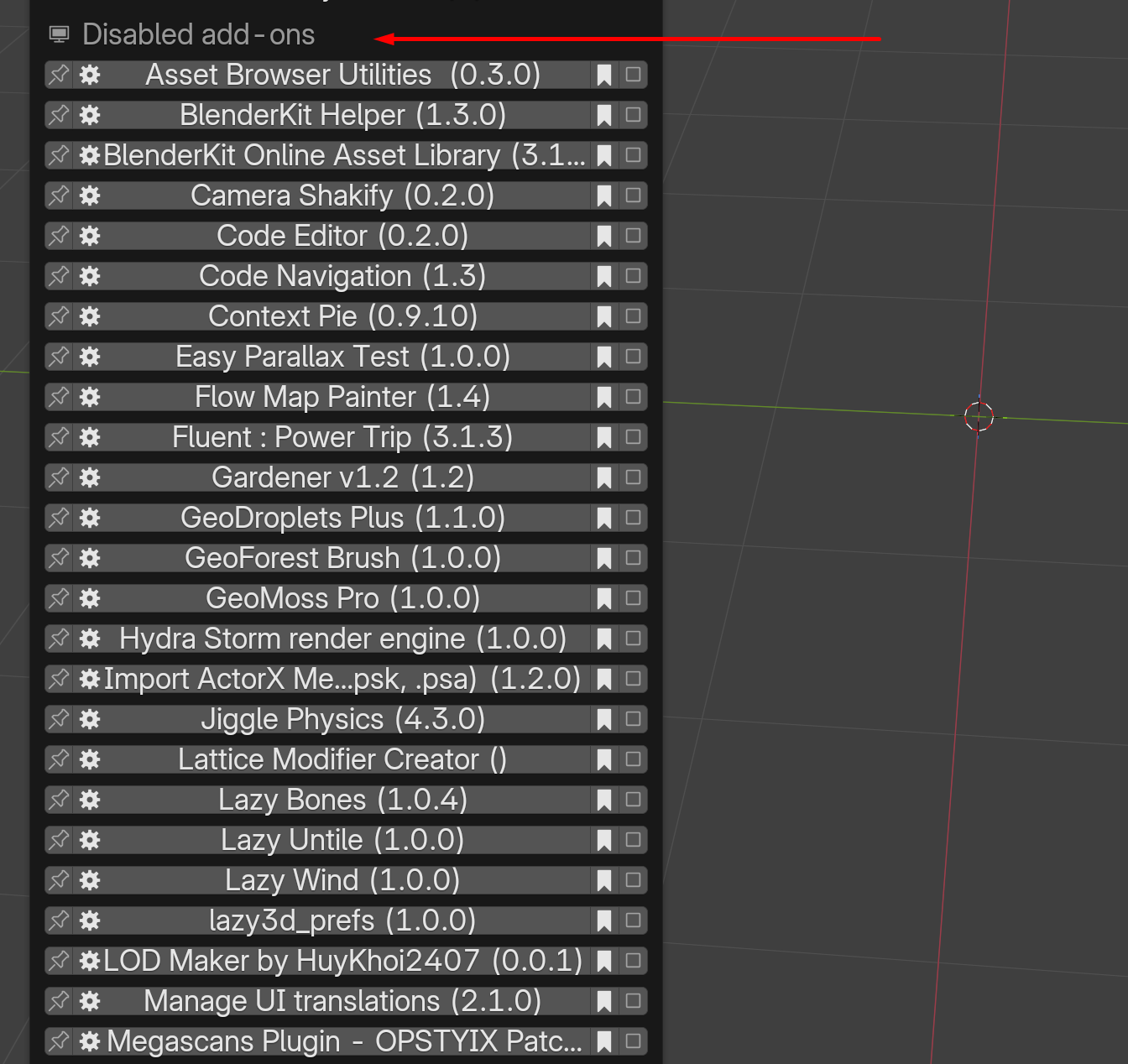Enable Gardener v1.2 with its checkbox
The height and width of the screenshot is (1064, 1128).
(x=634, y=477)
